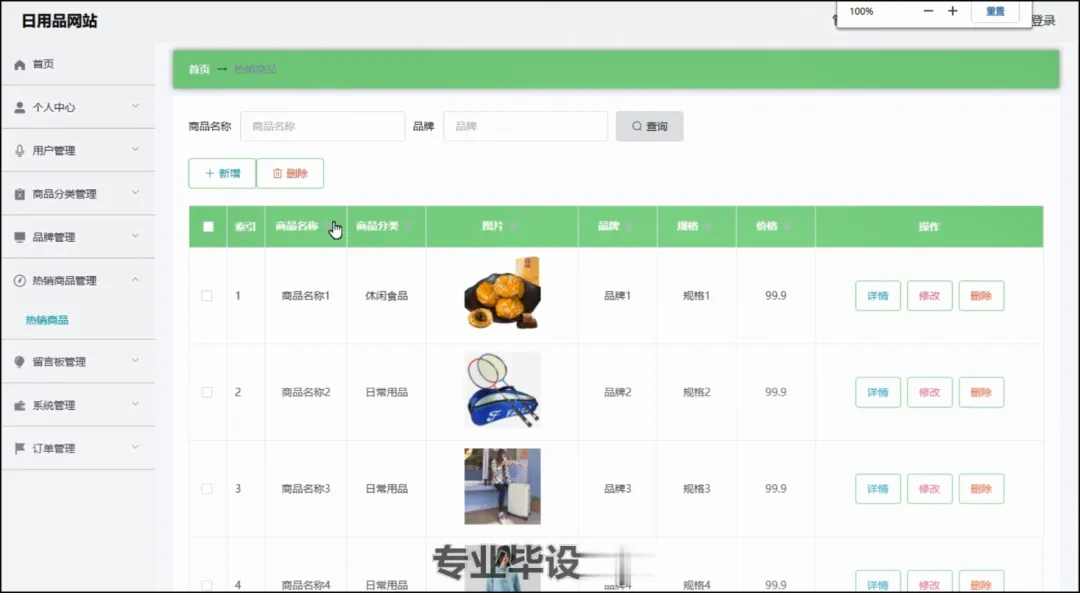This screenshot has height=593, width=1080.
Task: Click the icon beside 系统管理
Action: [x=19, y=406]
